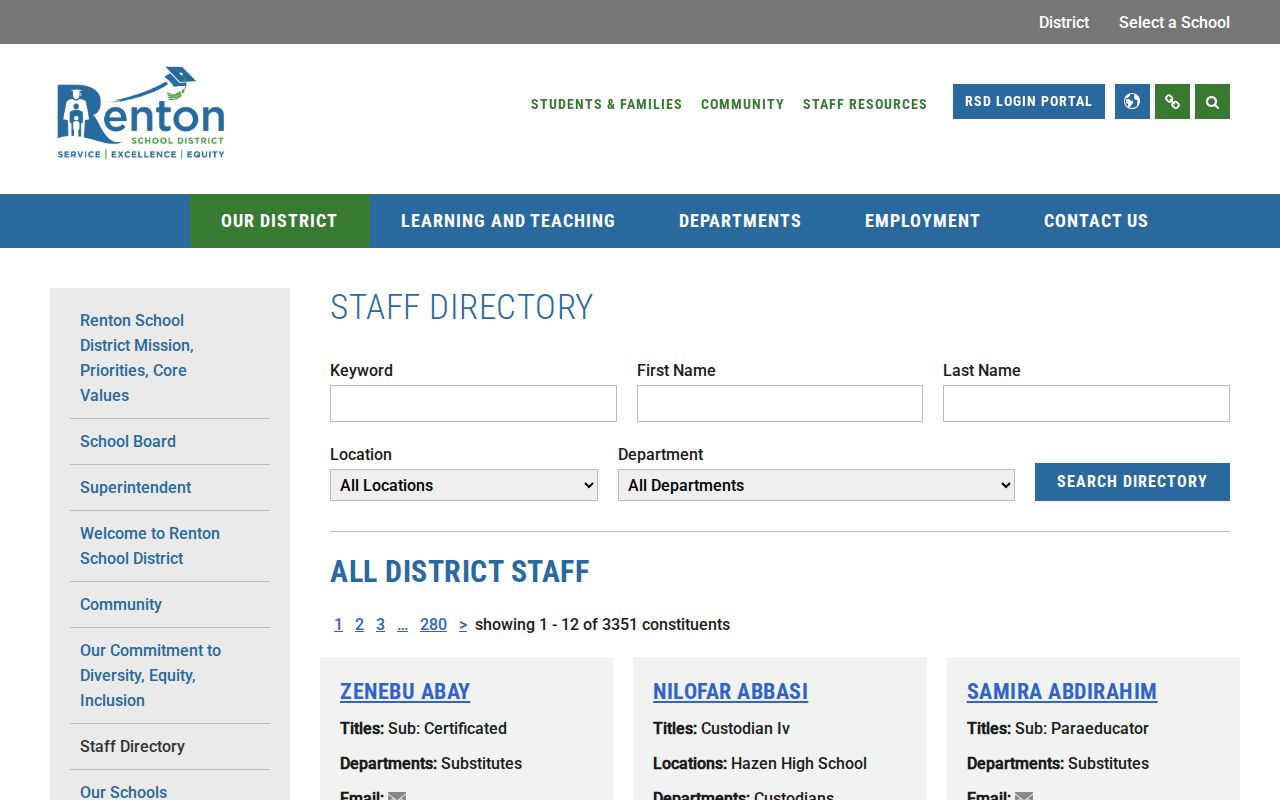This screenshot has height=800, width=1280.
Task: Jump to results page 280
Action: coord(433,624)
